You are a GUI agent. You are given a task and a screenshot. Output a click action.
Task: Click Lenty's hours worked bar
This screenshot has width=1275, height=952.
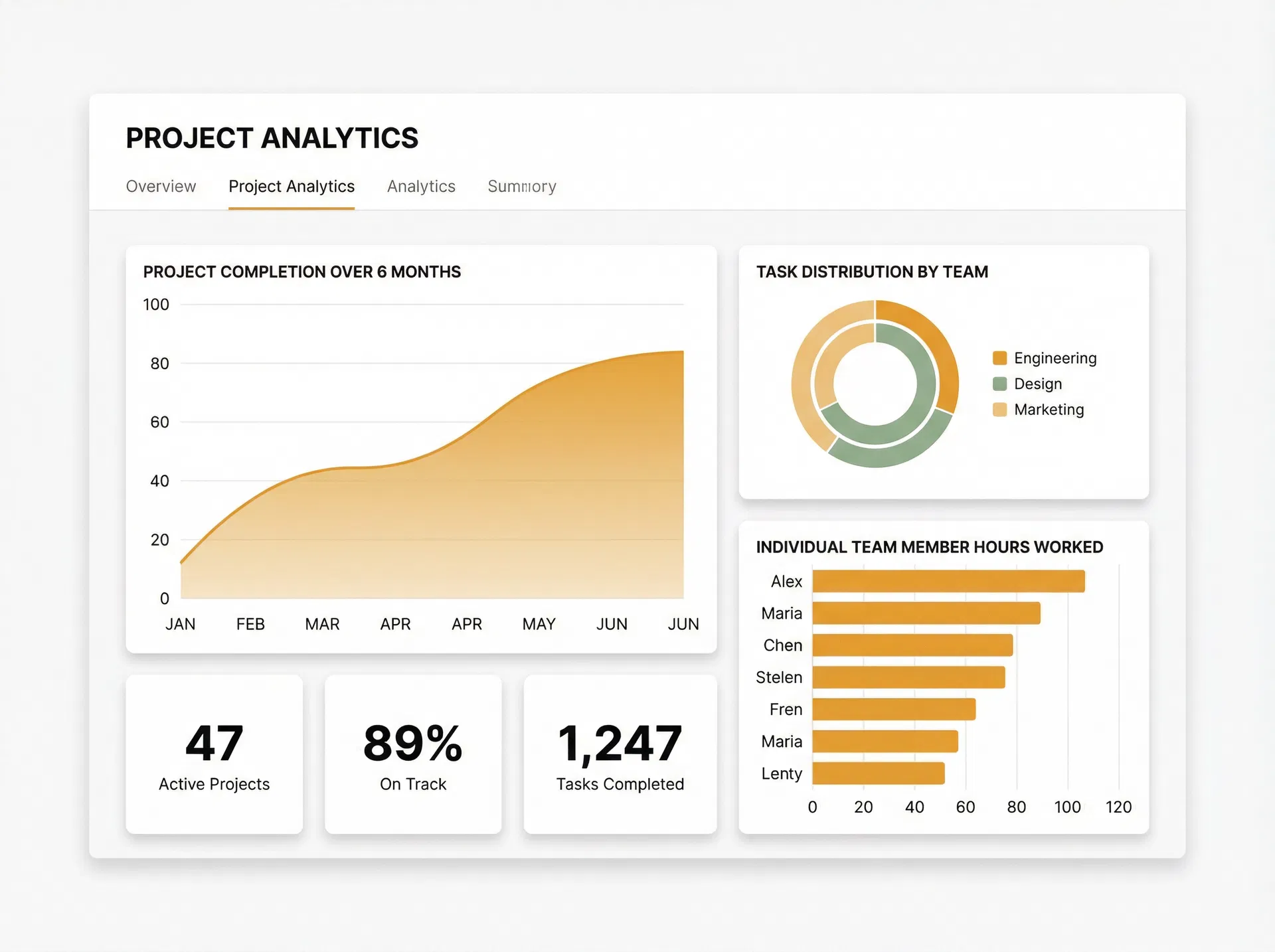[877, 773]
